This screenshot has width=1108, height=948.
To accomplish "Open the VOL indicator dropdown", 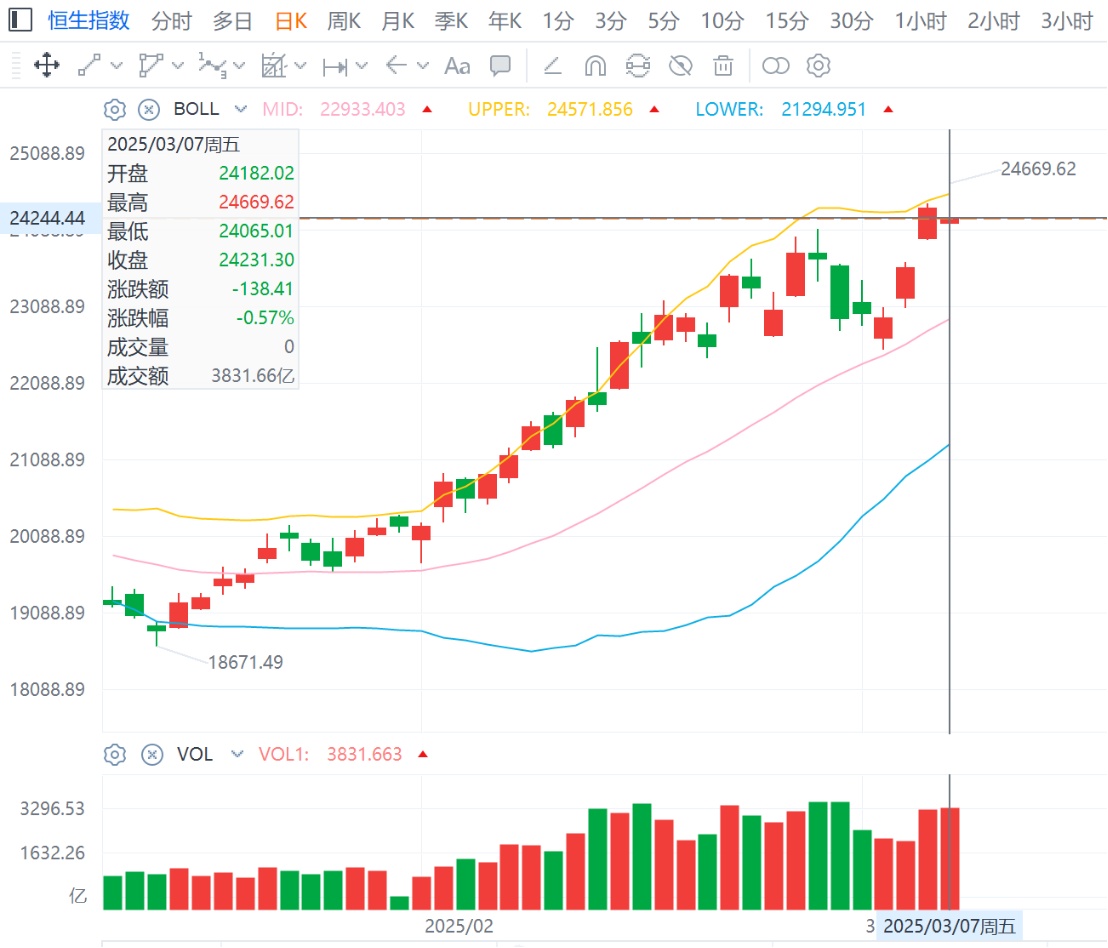I will 237,754.
